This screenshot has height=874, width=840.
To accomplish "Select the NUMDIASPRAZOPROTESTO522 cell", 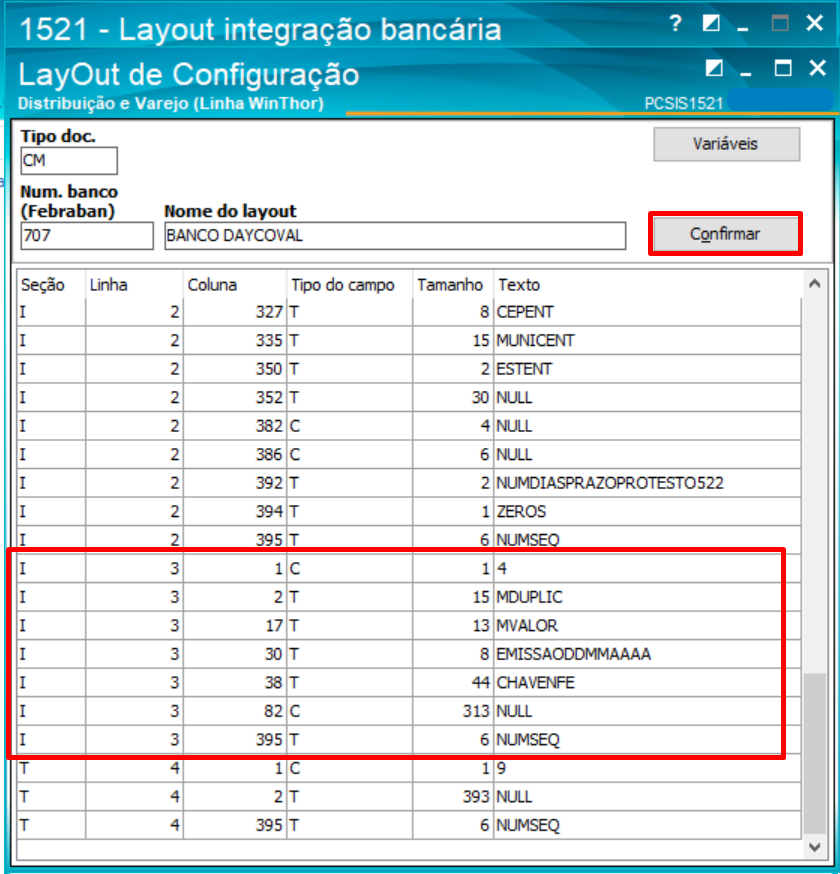I will (647, 483).
